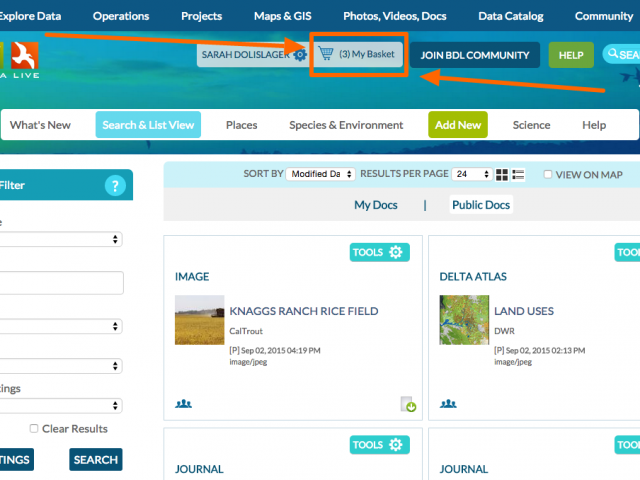
Task: Click group icon on Land Uses card
Action: pos(448,404)
